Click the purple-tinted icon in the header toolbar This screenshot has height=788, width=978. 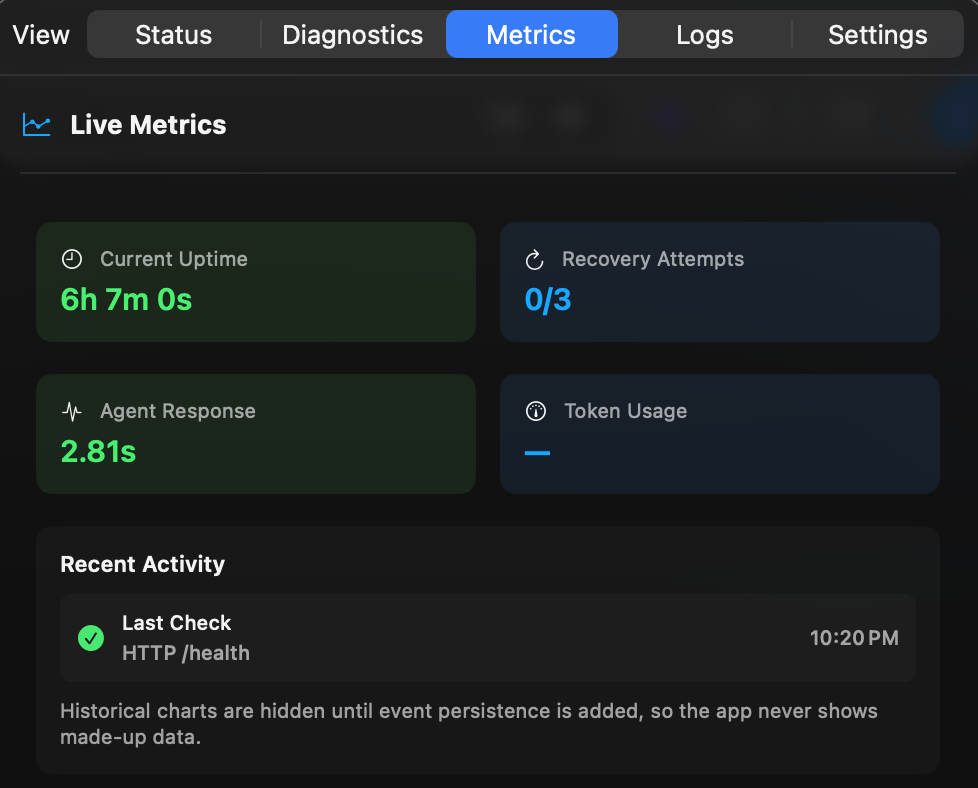672,117
